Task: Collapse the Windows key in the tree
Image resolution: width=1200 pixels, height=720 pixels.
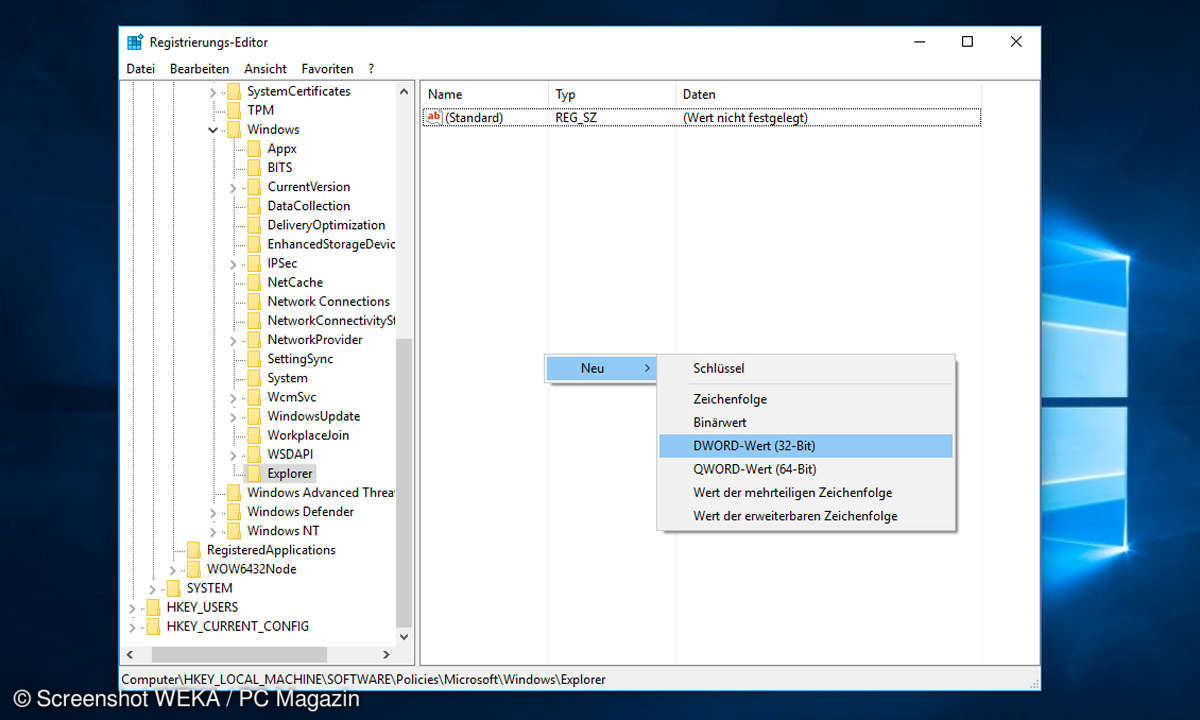Action: tap(213, 130)
